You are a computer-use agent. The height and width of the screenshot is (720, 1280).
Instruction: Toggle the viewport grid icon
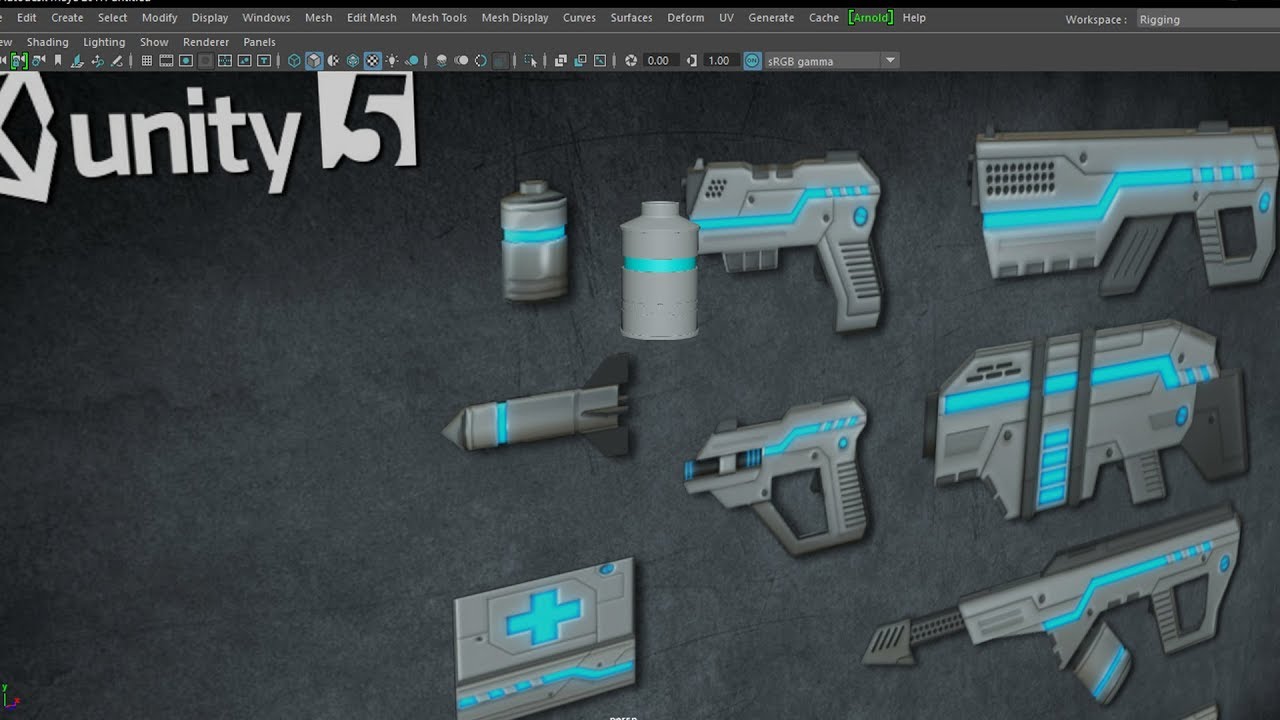coord(147,61)
